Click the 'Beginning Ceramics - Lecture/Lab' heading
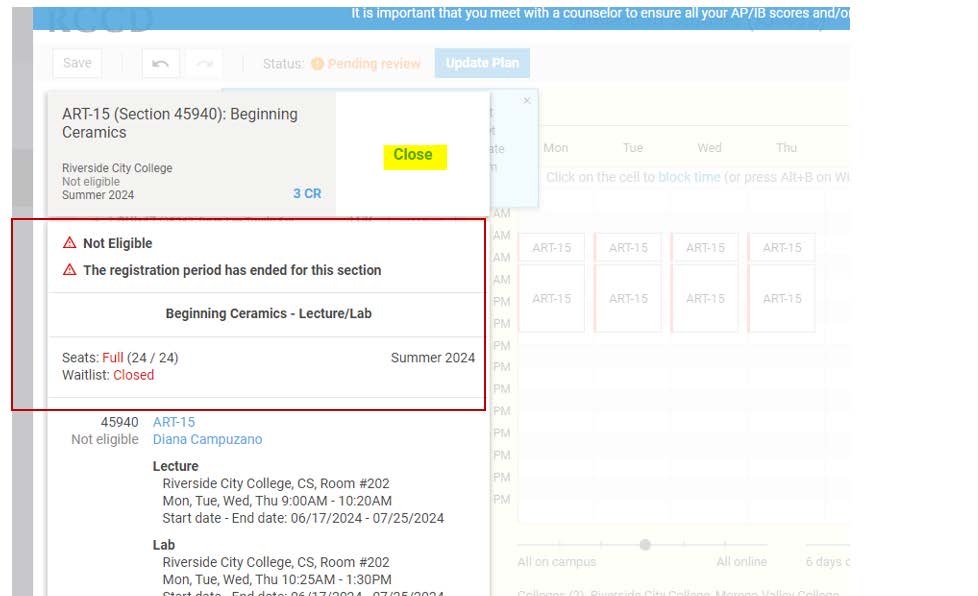 (x=268, y=314)
